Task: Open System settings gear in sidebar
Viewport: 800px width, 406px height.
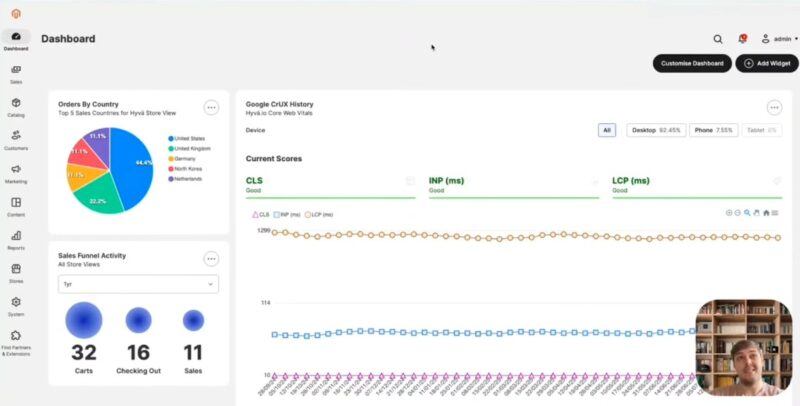Action: pyautogui.click(x=16, y=304)
